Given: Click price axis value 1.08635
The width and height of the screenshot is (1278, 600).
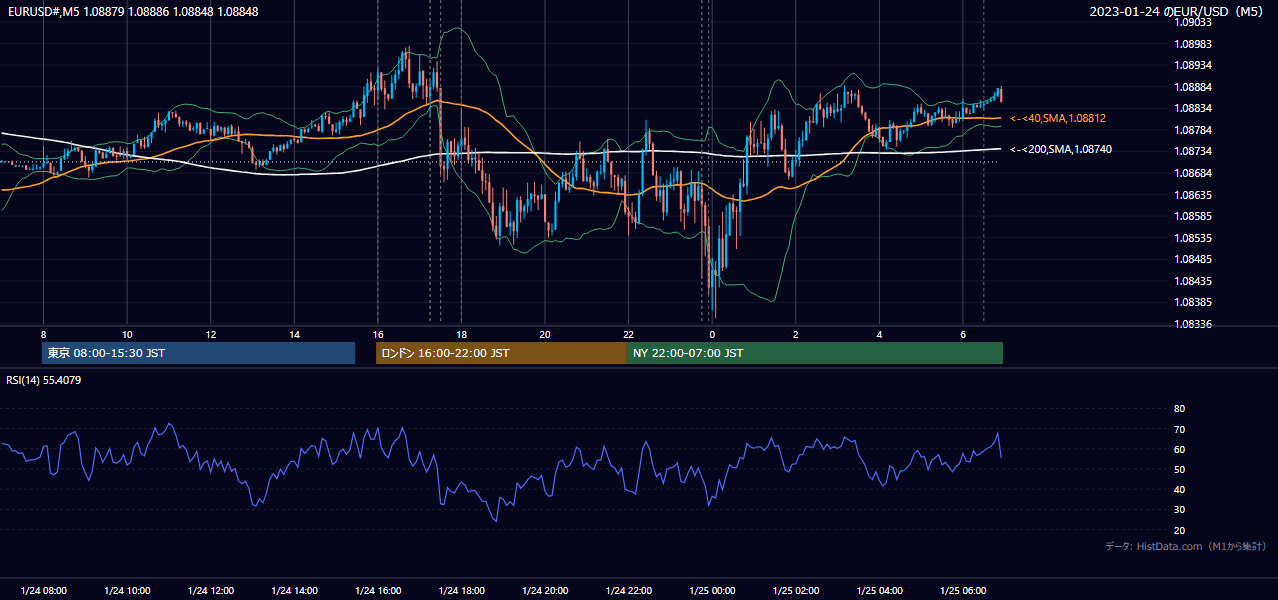Looking at the screenshot, I should 1192,195.
